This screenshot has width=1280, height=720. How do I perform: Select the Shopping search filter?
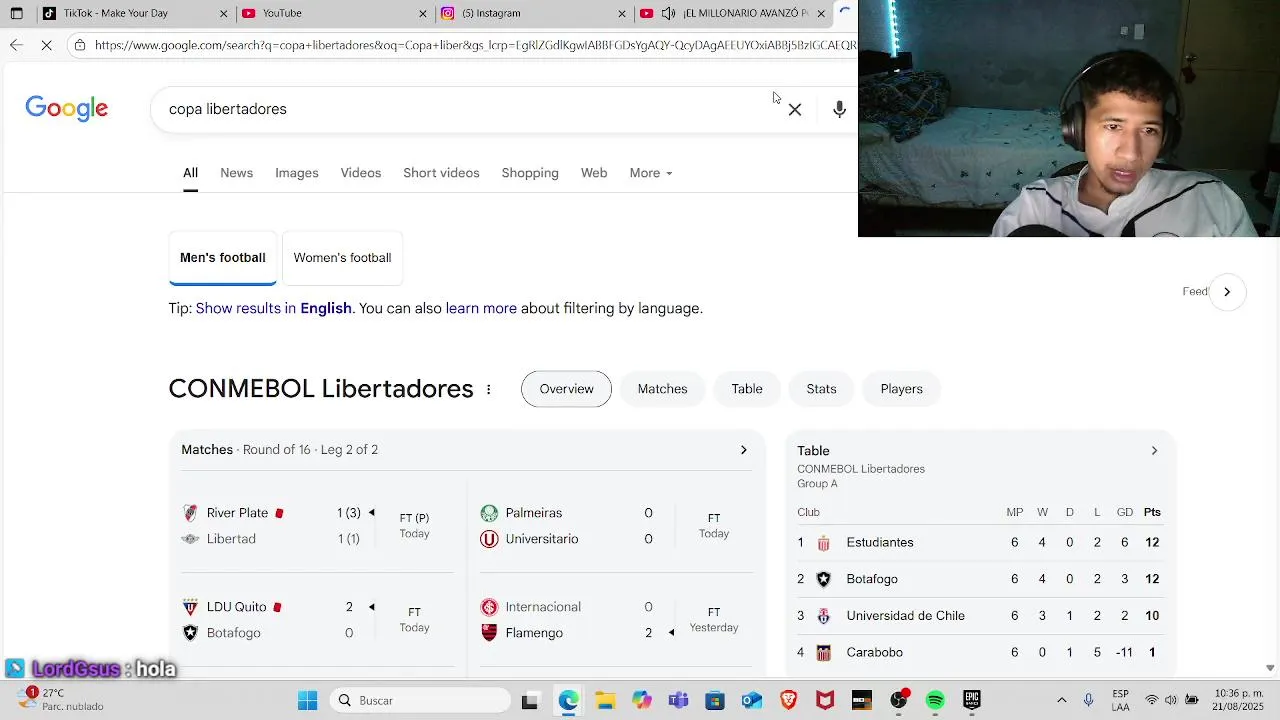tap(530, 173)
